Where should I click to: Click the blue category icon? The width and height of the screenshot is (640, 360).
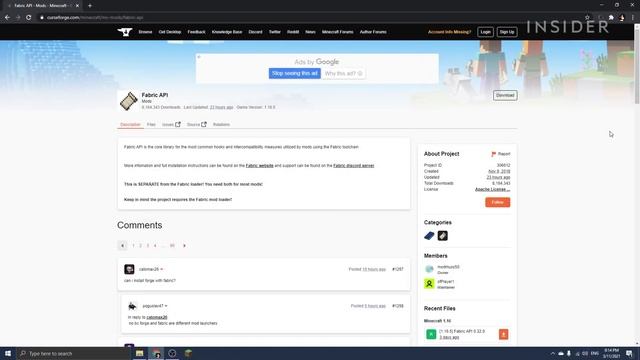[x=429, y=236]
